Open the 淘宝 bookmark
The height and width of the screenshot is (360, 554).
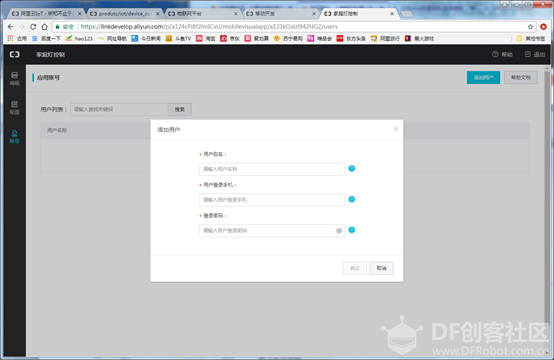click(206, 39)
